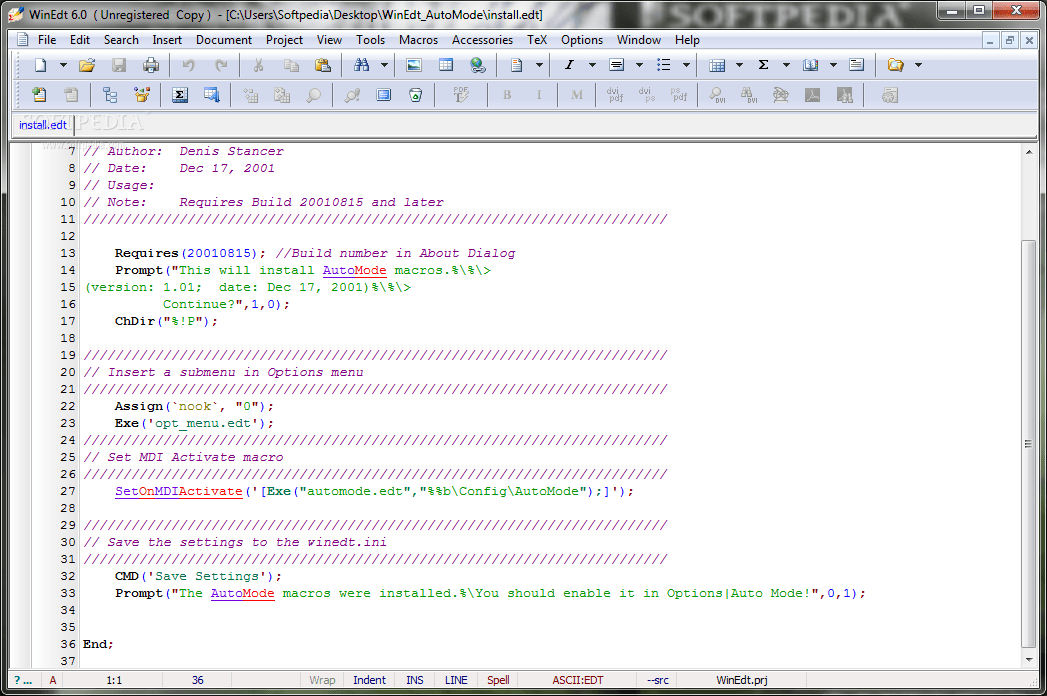Viewport: 1047px width, 696px height.
Task: Click the Acrobat PDF viewer icon
Action: pyautogui.click(x=813, y=96)
